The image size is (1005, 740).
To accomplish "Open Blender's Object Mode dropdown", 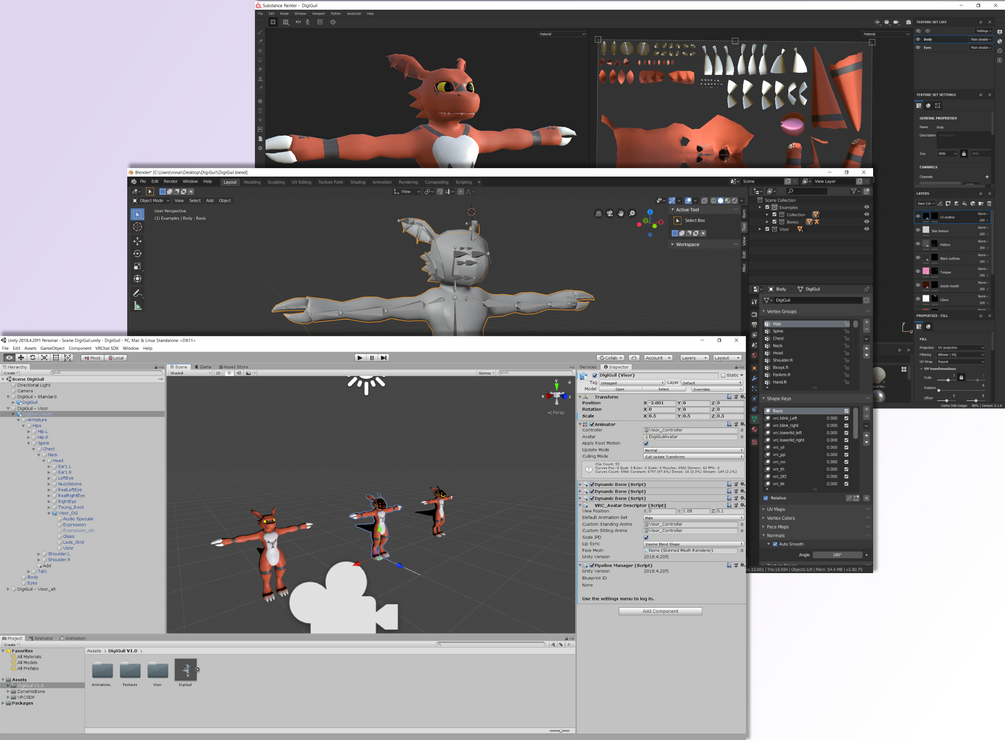I will [152, 201].
